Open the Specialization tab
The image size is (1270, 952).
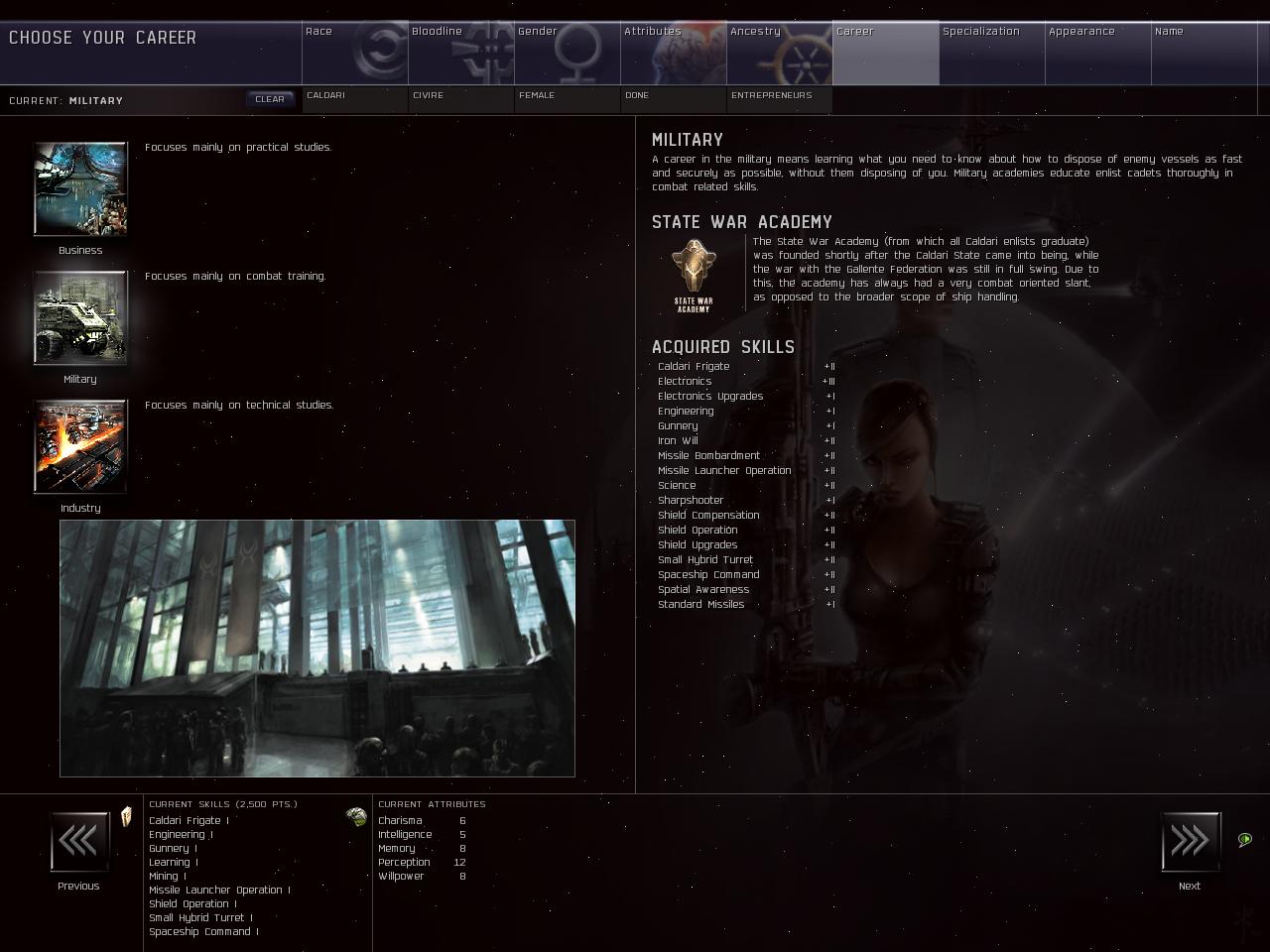[x=992, y=53]
